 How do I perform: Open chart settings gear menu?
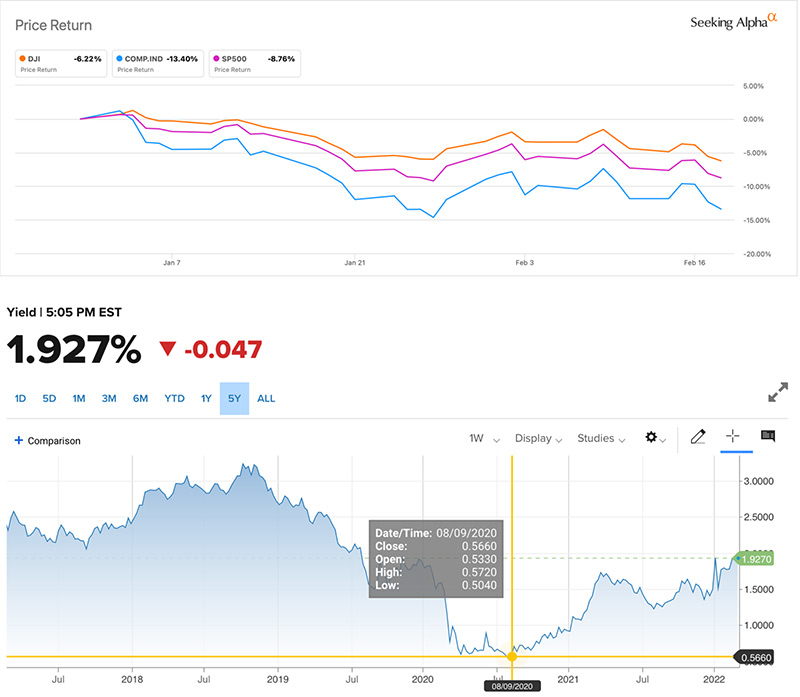[x=654, y=438]
